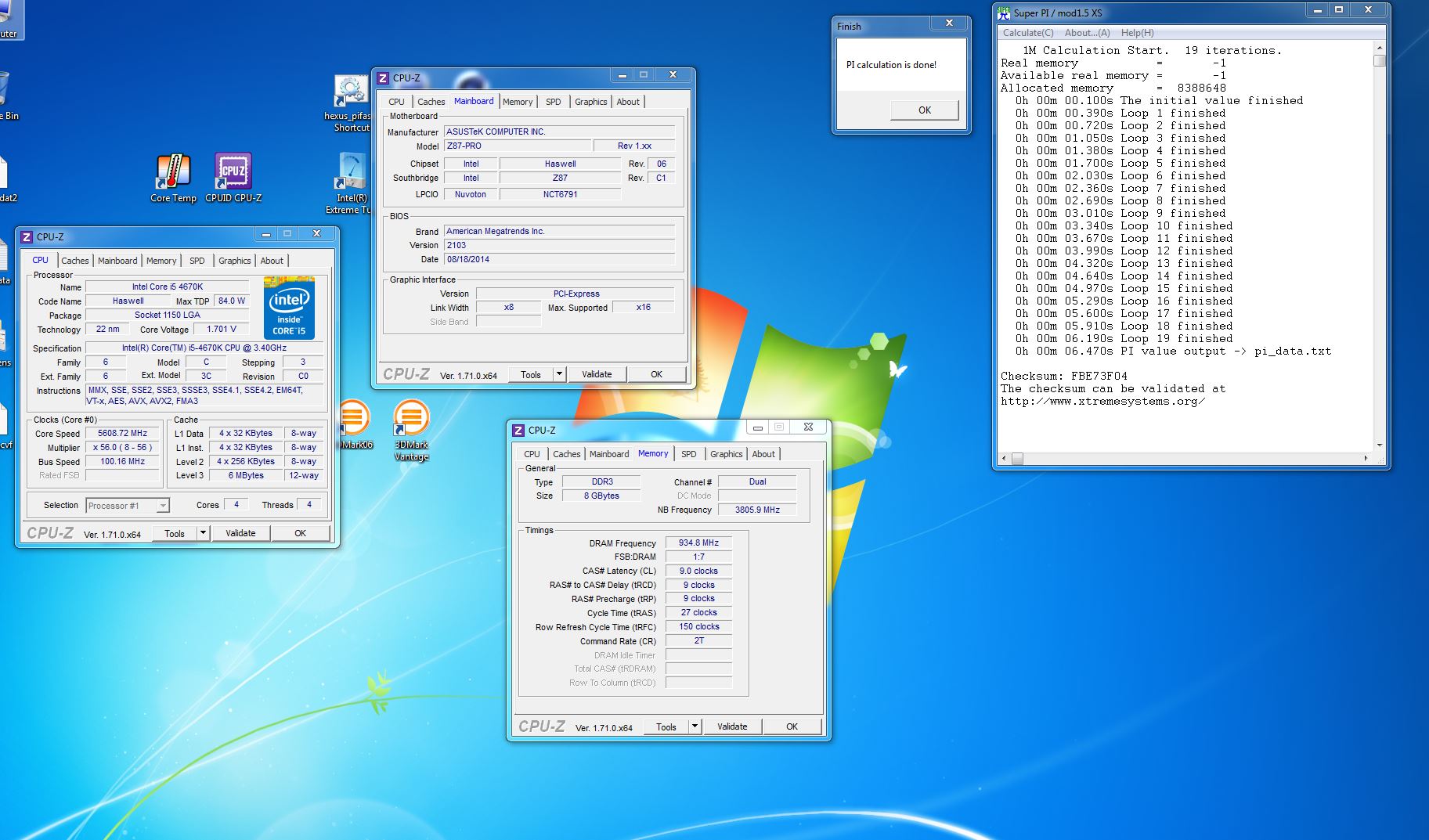Click the NB Frequency value 3805.9 MHz
Screen dimensions: 1429x840
pyautogui.click(x=757, y=510)
